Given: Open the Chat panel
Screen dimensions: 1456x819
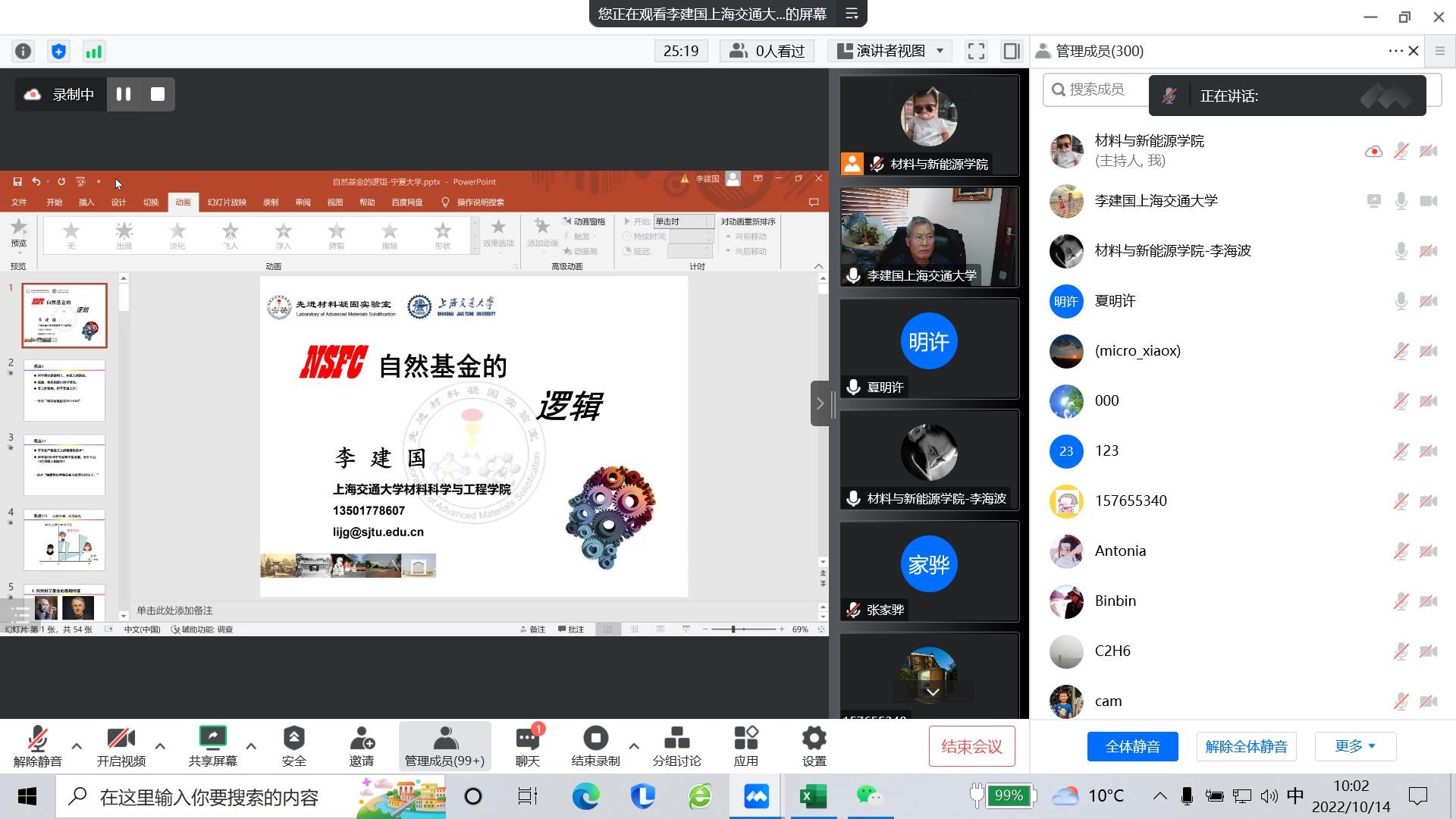Looking at the screenshot, I should point(527,745).
